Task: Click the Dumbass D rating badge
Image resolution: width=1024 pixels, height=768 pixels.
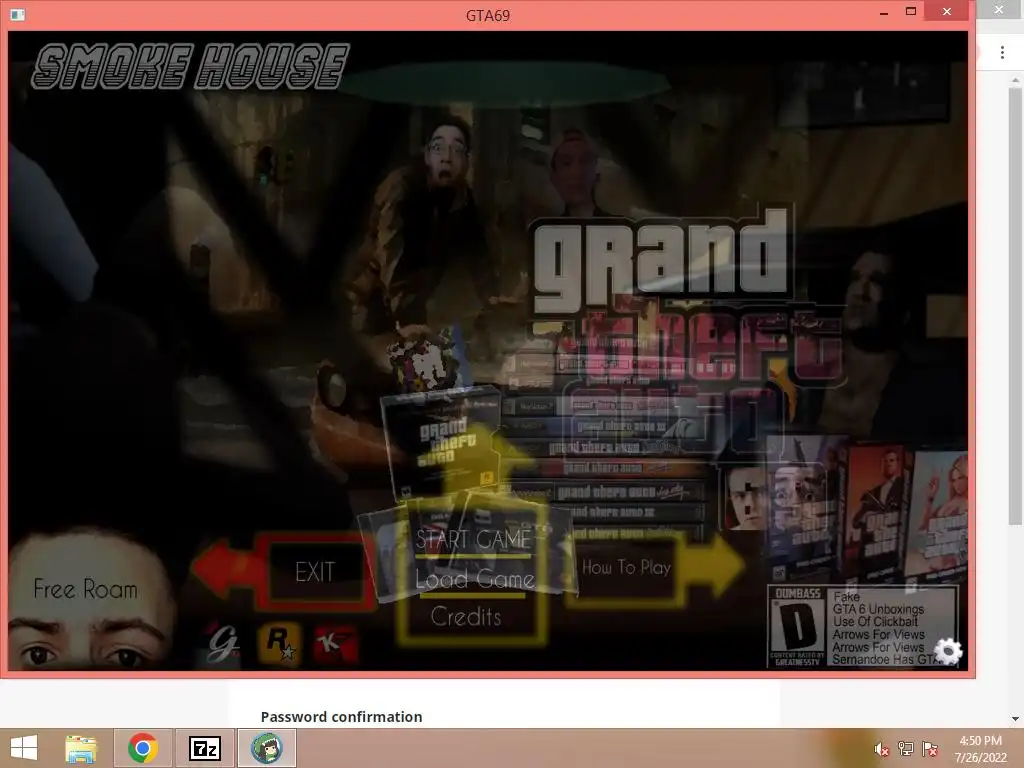Action: (x=797, y=627)
